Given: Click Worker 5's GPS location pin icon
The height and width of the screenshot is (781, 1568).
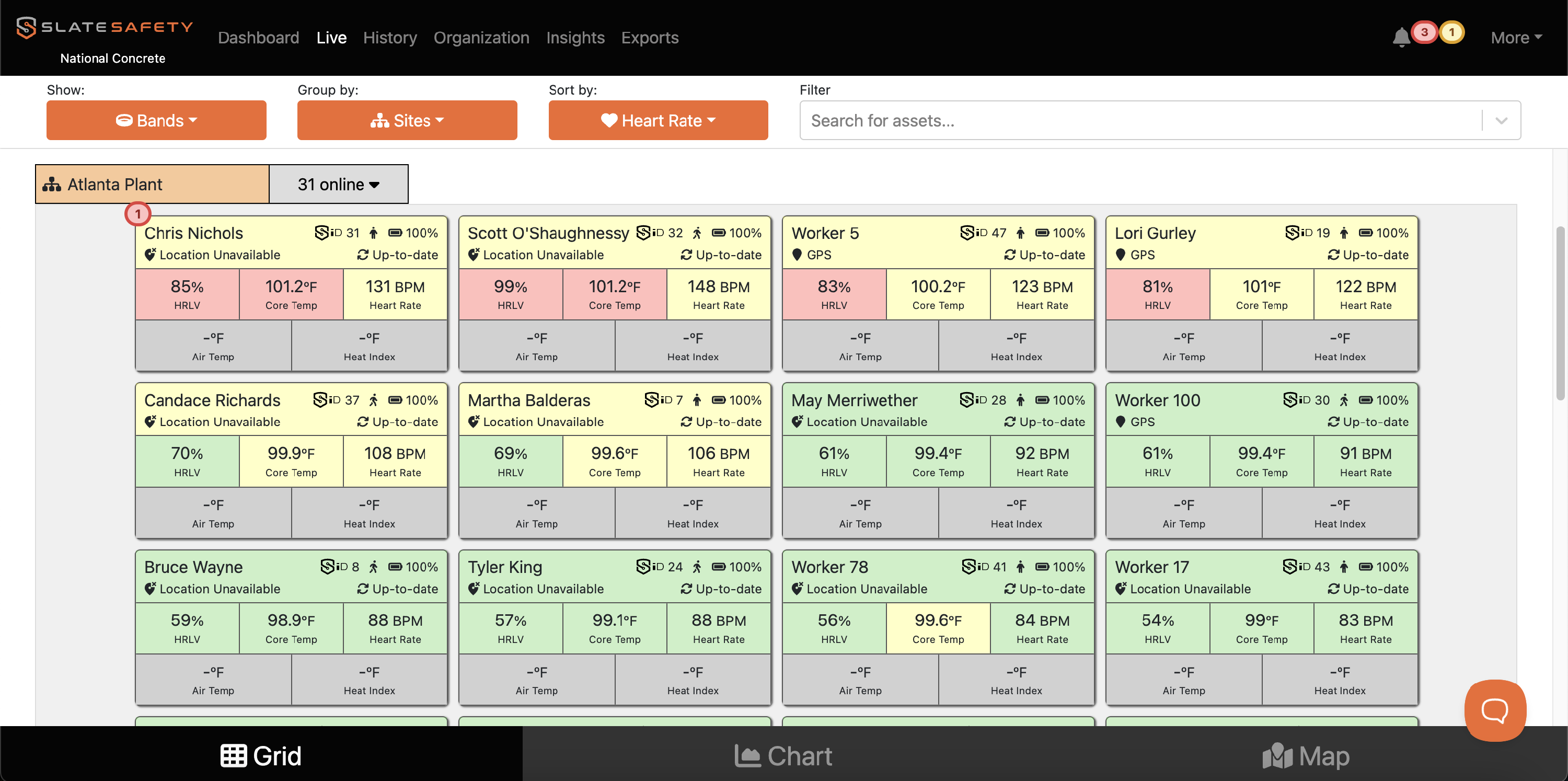Looking at the screenshot, I should point(797,255).
